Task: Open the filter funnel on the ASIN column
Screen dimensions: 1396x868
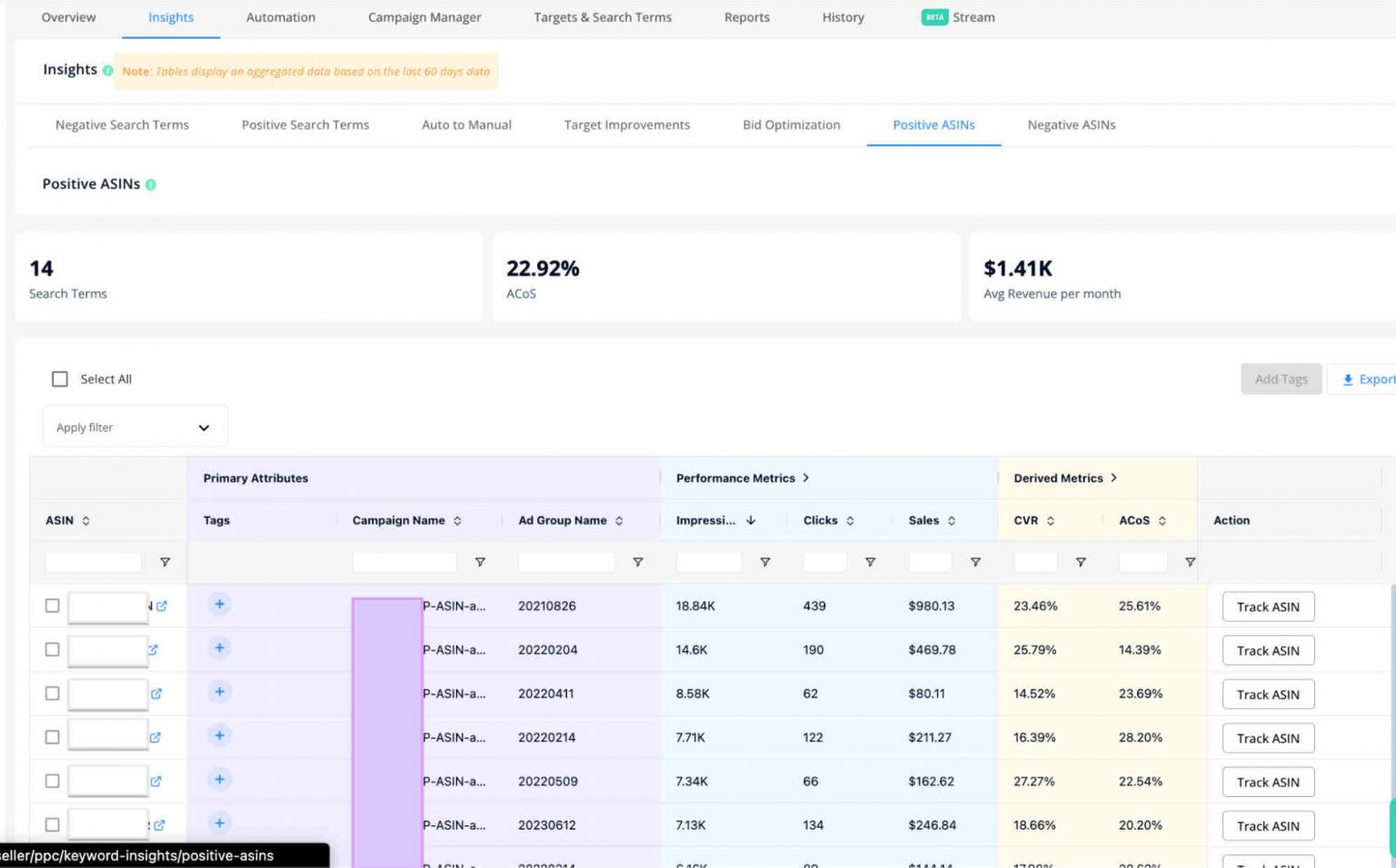Action: pyautogui.click(x=165, y=562)
